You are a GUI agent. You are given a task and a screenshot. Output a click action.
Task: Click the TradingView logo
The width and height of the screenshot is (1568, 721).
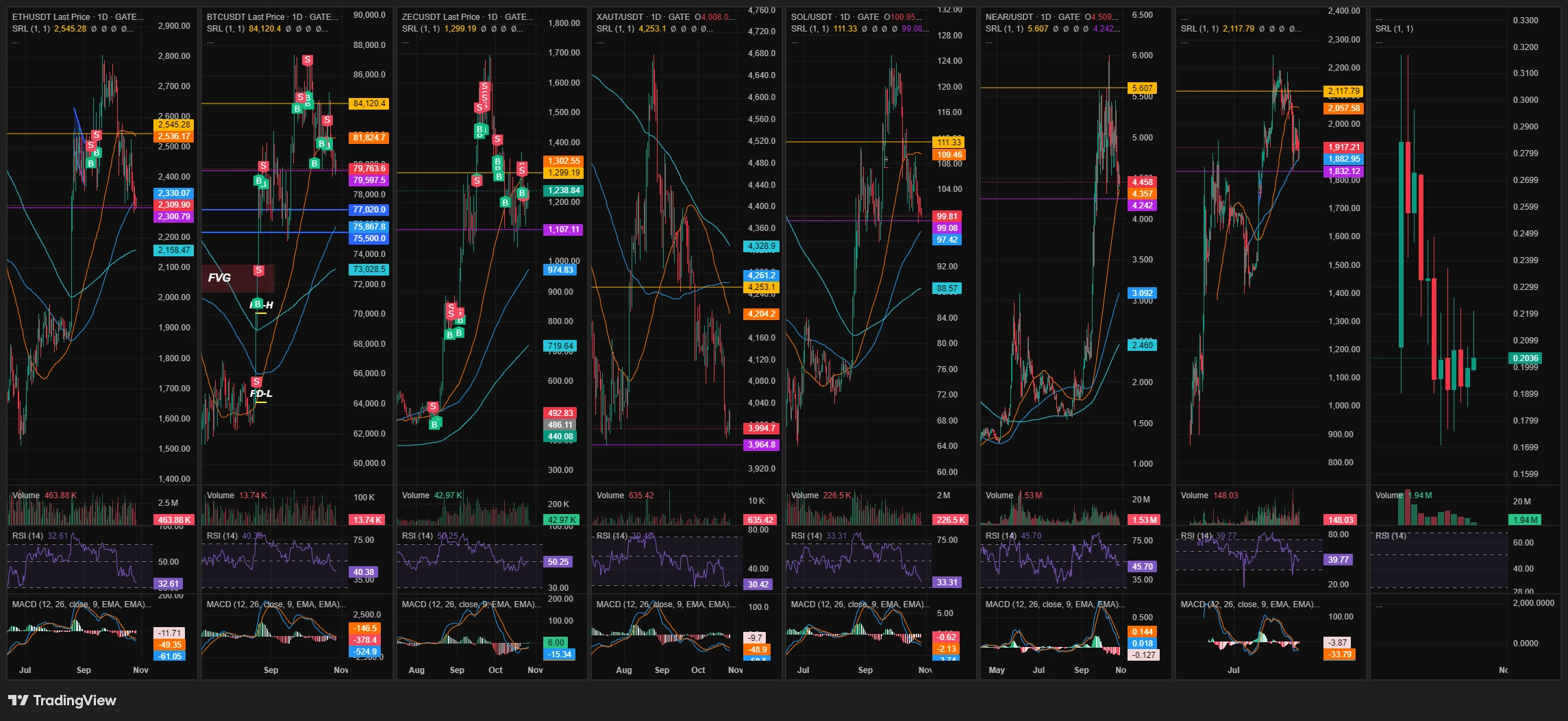62,700
